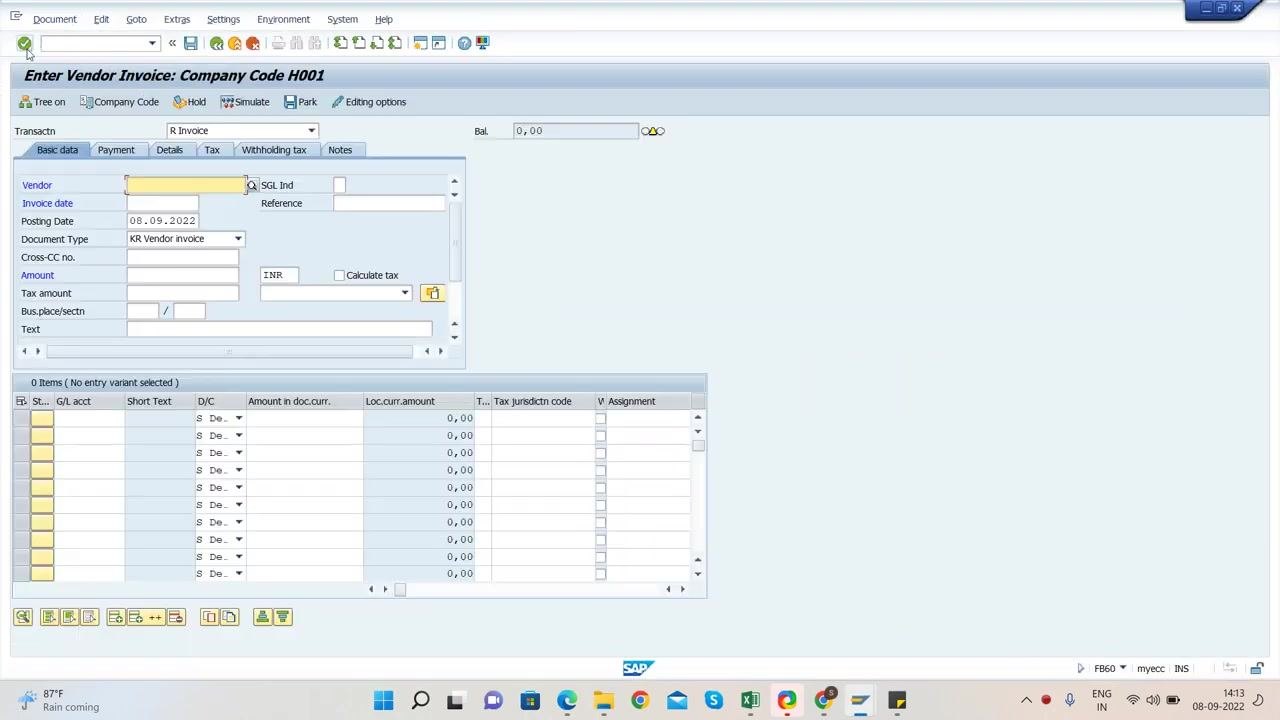Click the Windows Start button
The width and height of the screenshot is (1280, 720).
click(x=383, y=700)
